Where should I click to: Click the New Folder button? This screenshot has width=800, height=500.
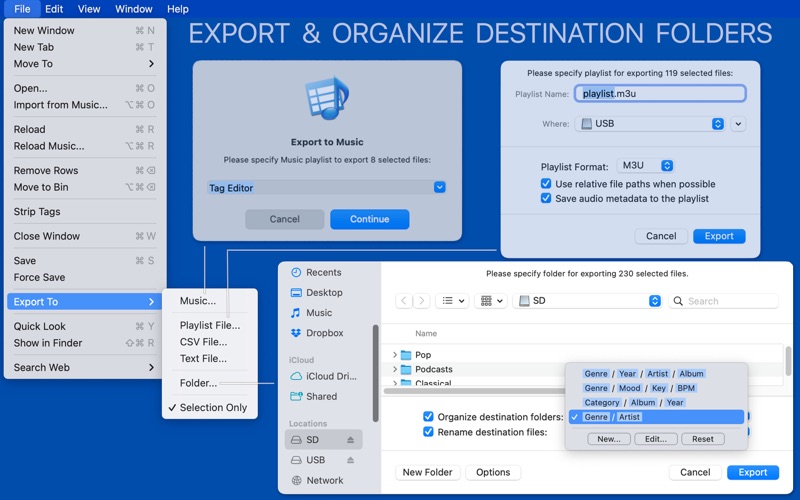click(x=427, y=472)
